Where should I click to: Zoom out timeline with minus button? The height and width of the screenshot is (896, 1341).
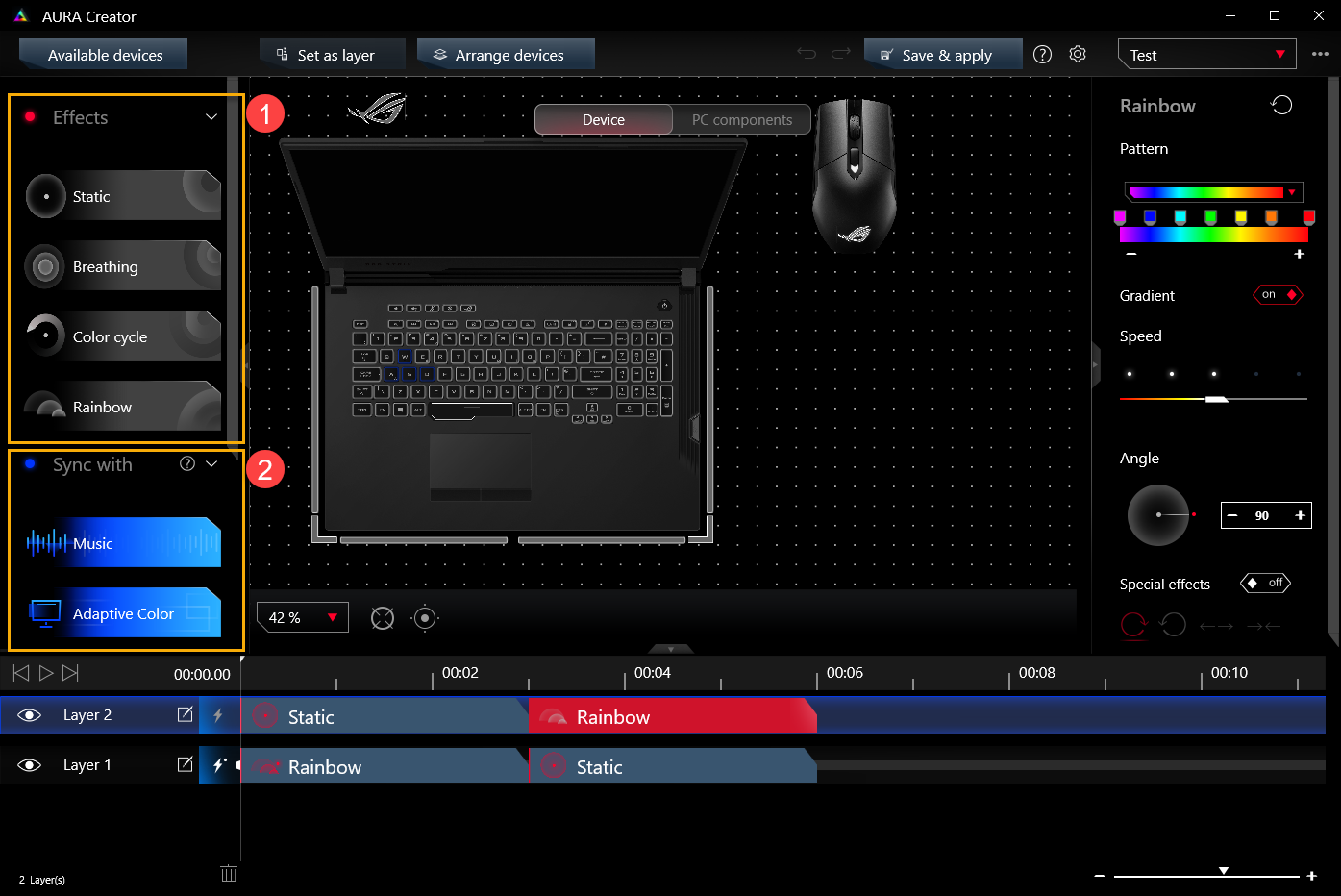1100,876
